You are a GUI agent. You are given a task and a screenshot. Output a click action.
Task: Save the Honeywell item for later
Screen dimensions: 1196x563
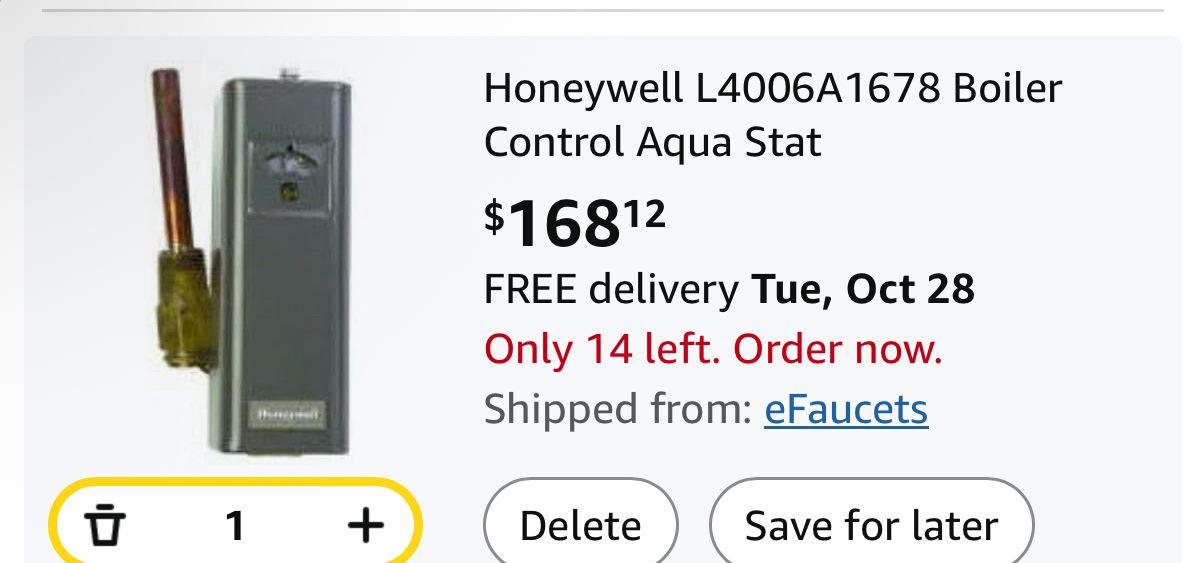[x=871, y=526]
